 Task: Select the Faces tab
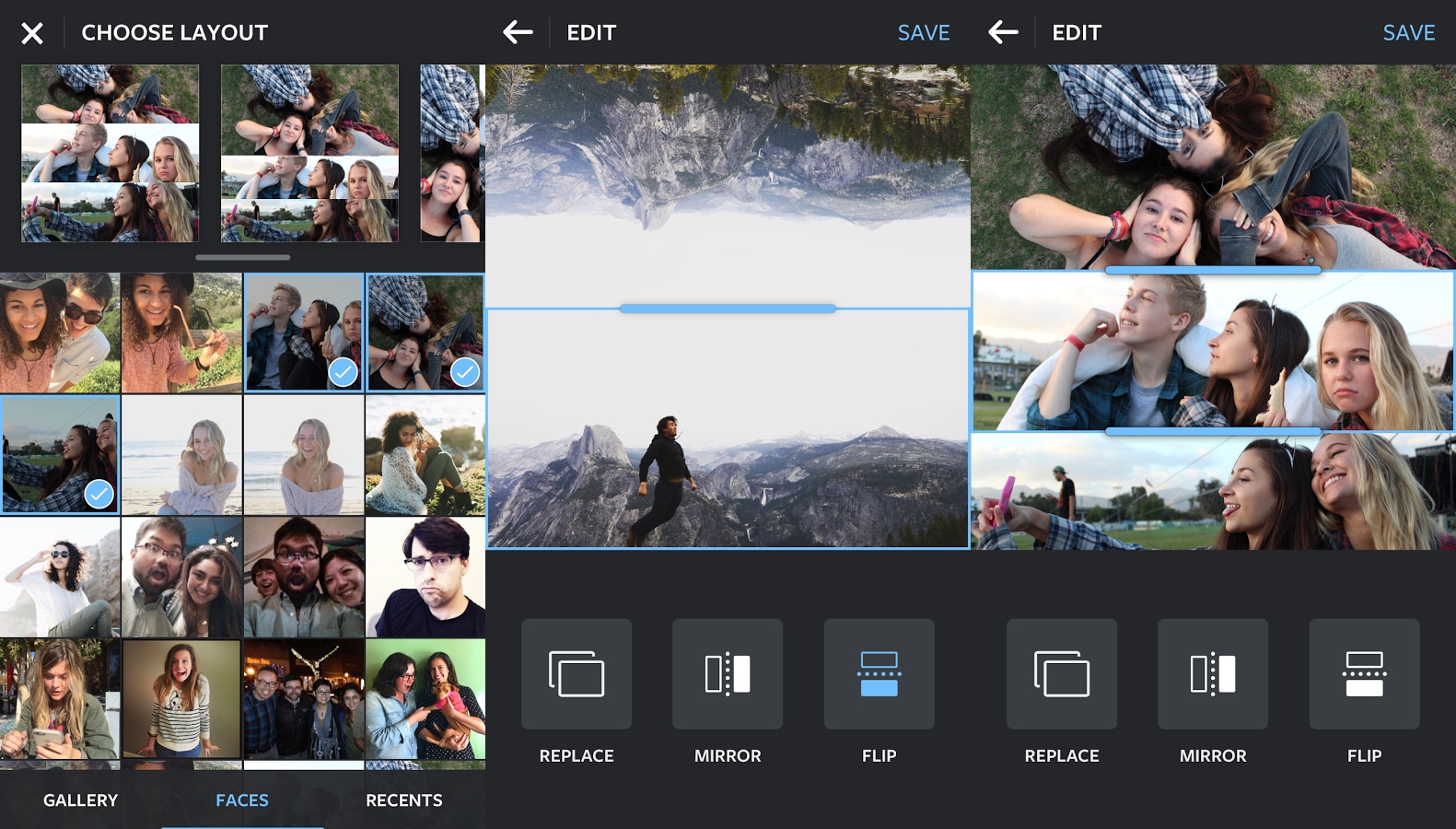coord(242,800)
